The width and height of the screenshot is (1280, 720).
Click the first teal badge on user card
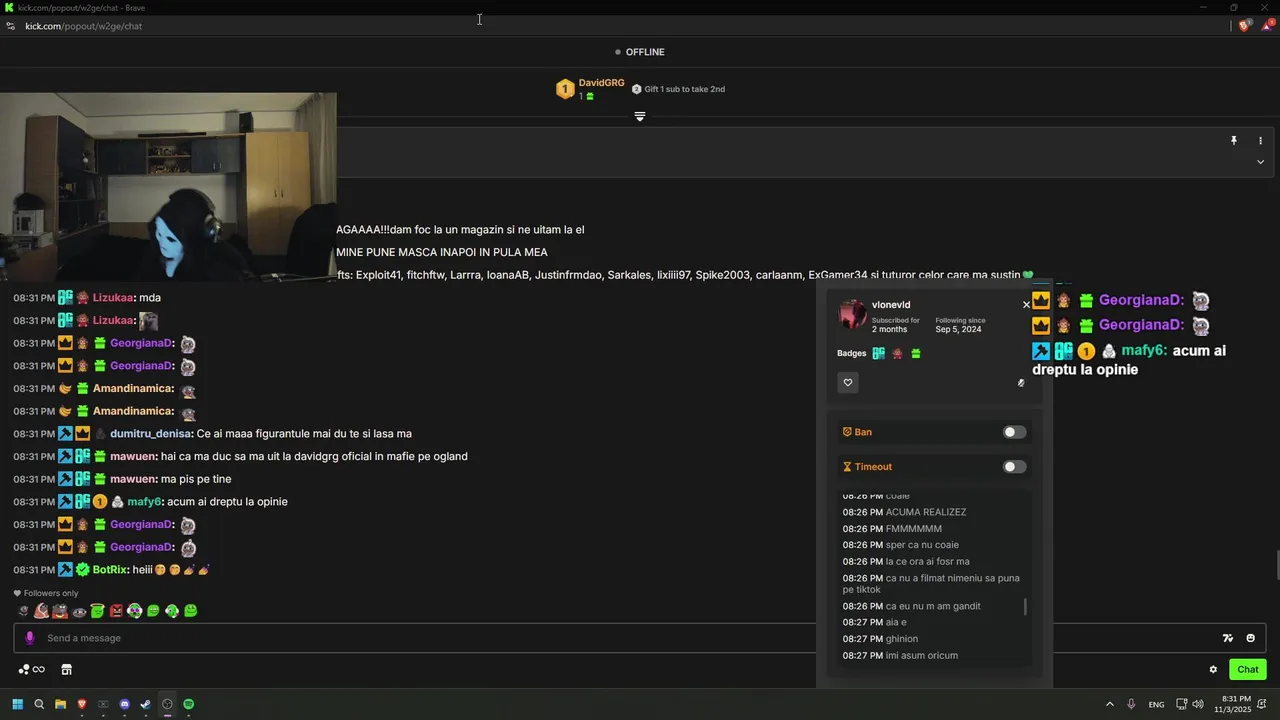point(878,353)
